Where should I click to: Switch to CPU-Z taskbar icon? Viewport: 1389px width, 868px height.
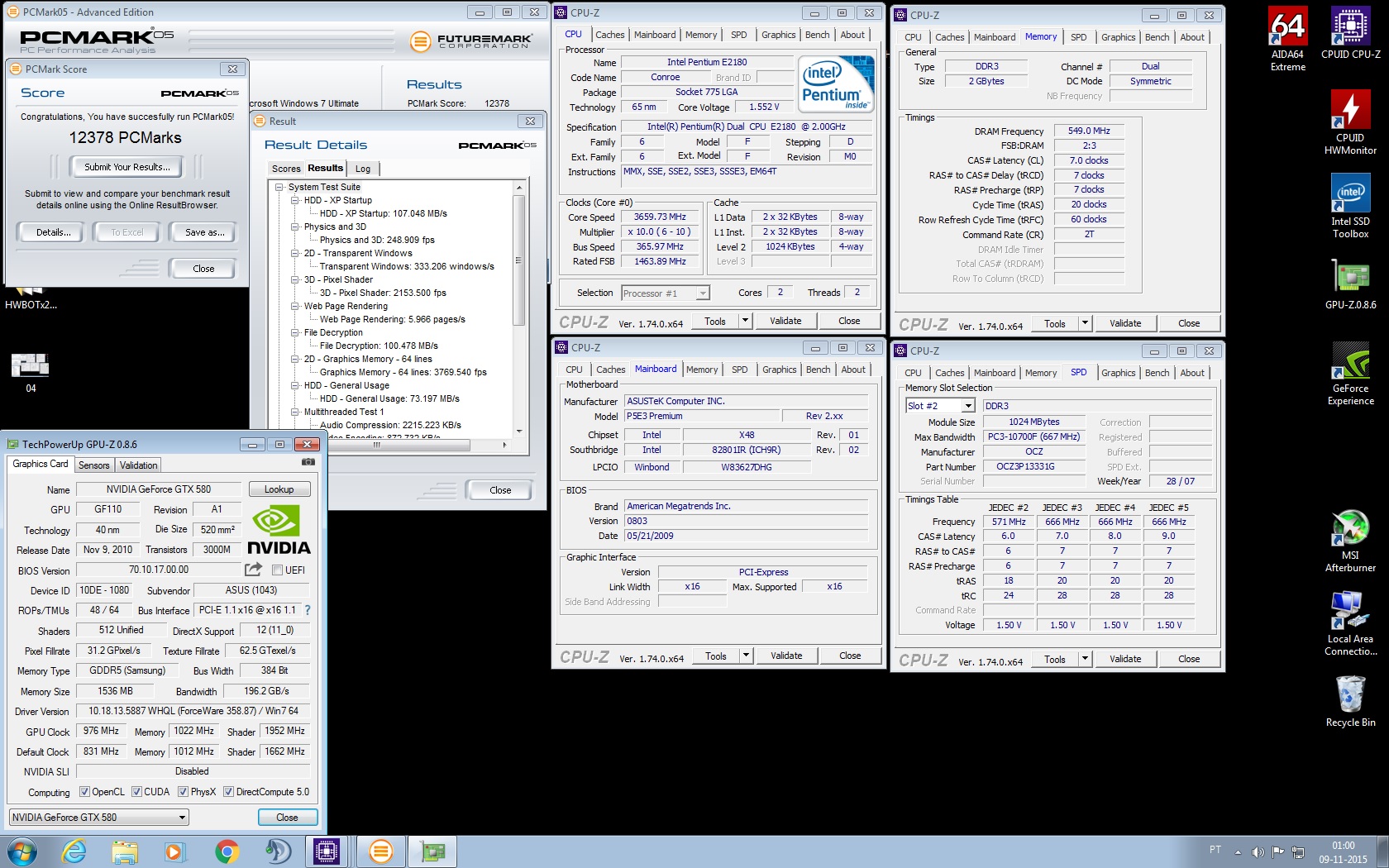327,851
